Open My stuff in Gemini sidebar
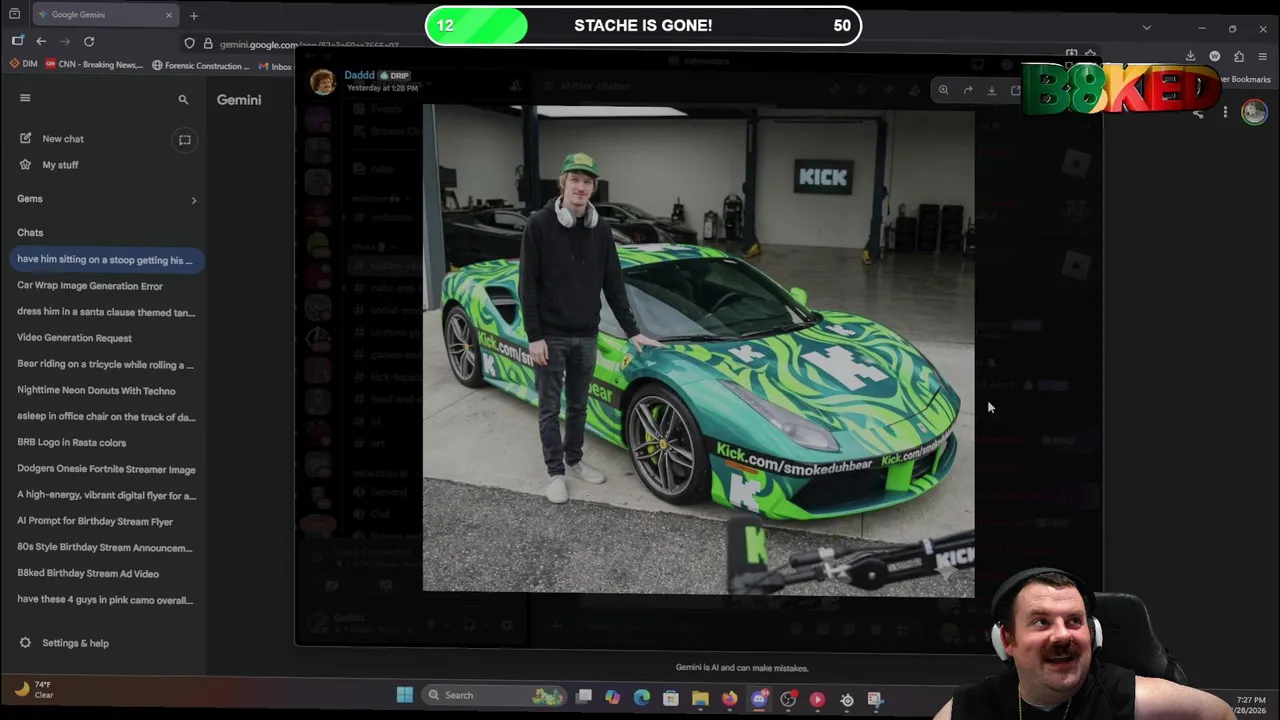Viewport: 1280px width, 720px height. pos(49,165)
